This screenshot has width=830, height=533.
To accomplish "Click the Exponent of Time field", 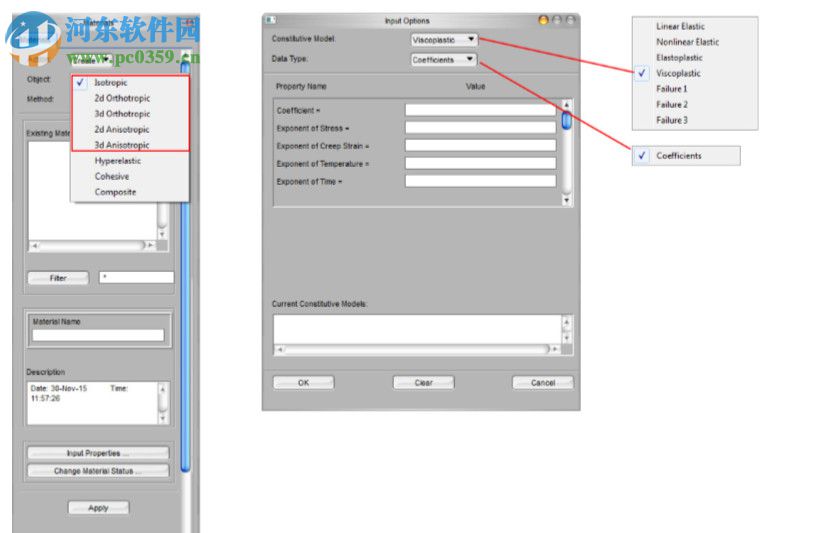I will [481, 181].
